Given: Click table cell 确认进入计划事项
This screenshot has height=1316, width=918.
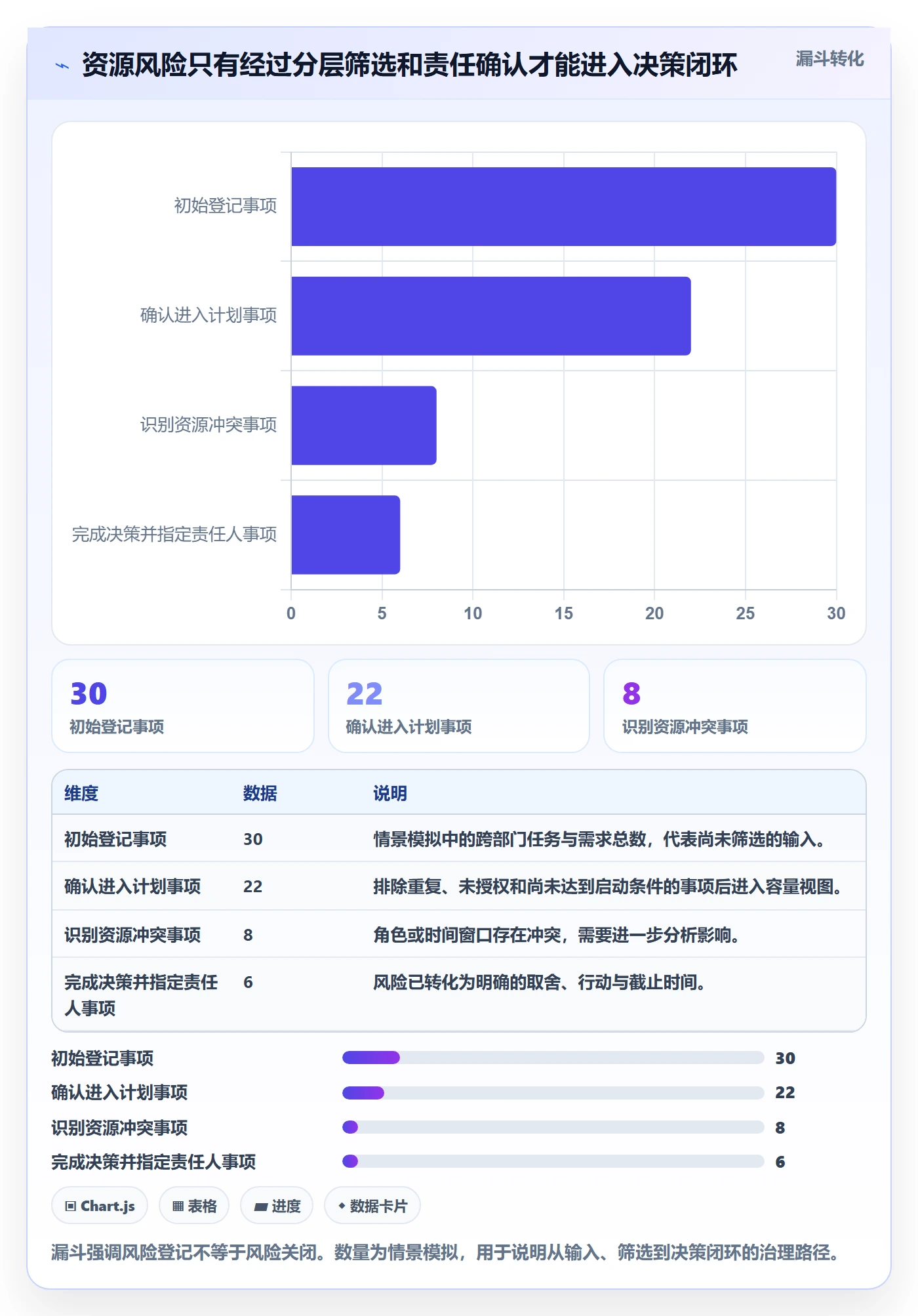Looking at the screenshot, I should (132, 886).
